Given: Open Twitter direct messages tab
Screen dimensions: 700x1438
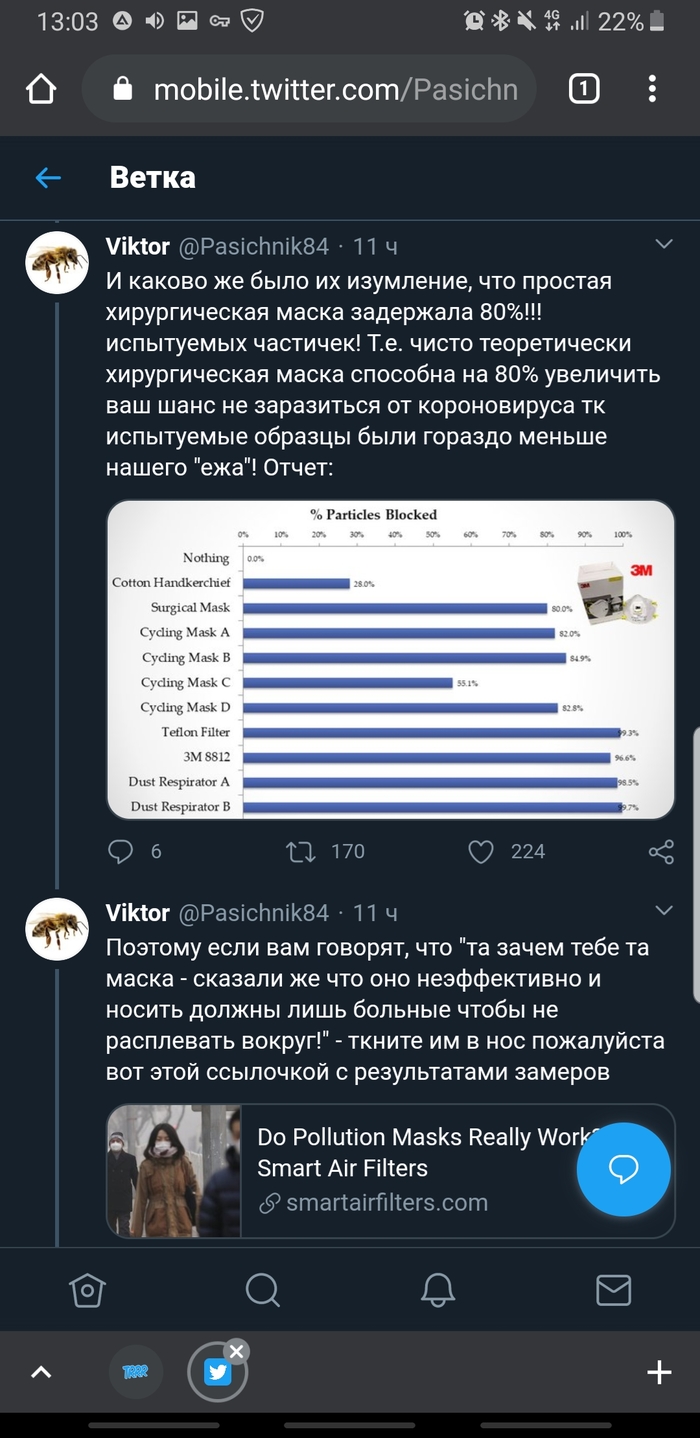Looking at the screenshot, I should 613,1290.
